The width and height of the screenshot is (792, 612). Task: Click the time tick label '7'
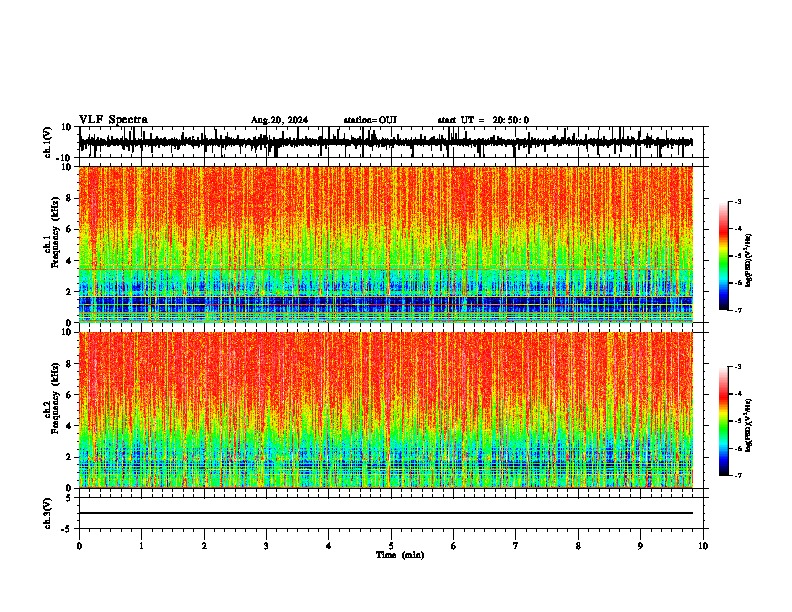pos(516,546)
